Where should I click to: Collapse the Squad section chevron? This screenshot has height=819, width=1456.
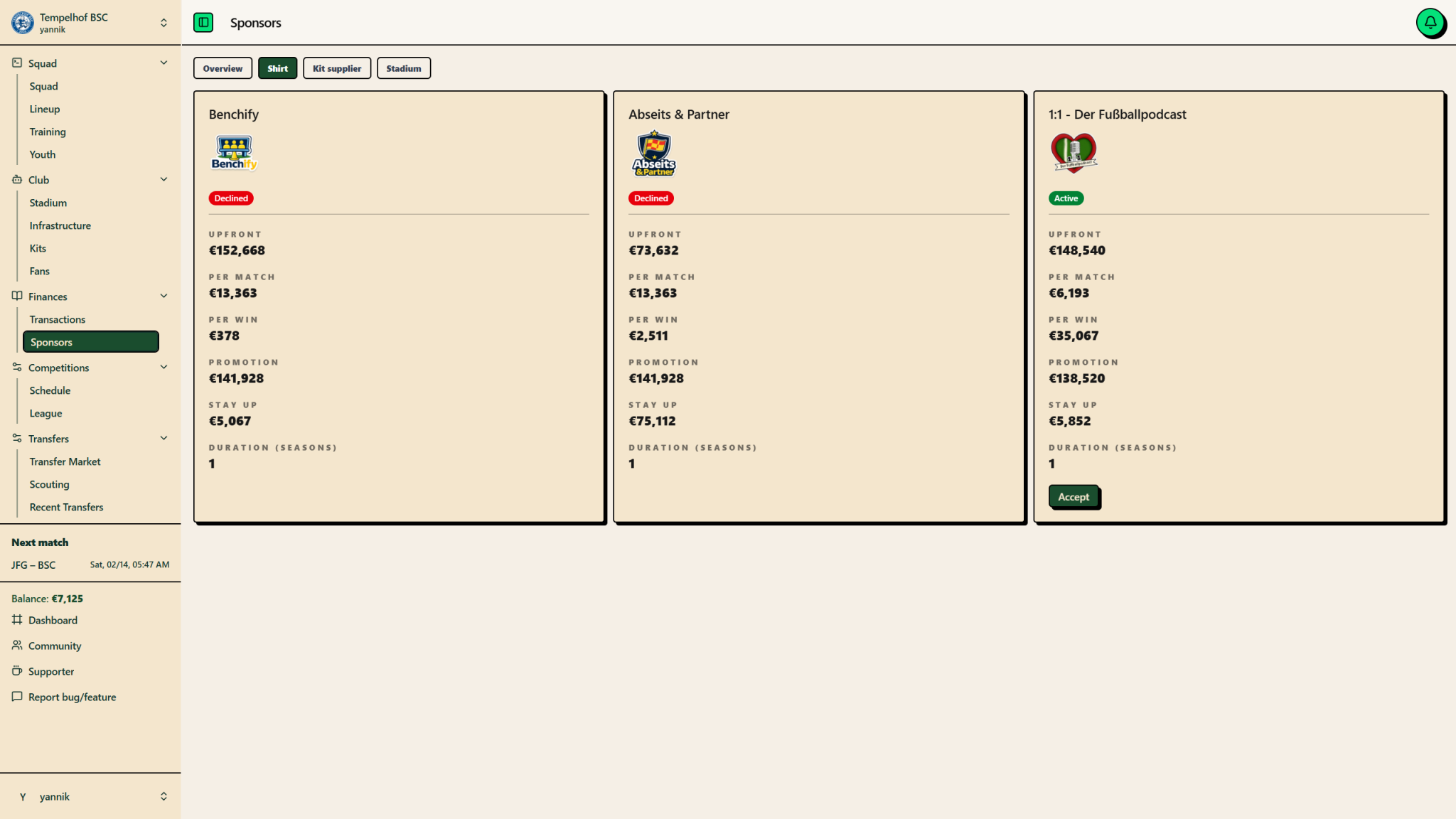[164, 63]
